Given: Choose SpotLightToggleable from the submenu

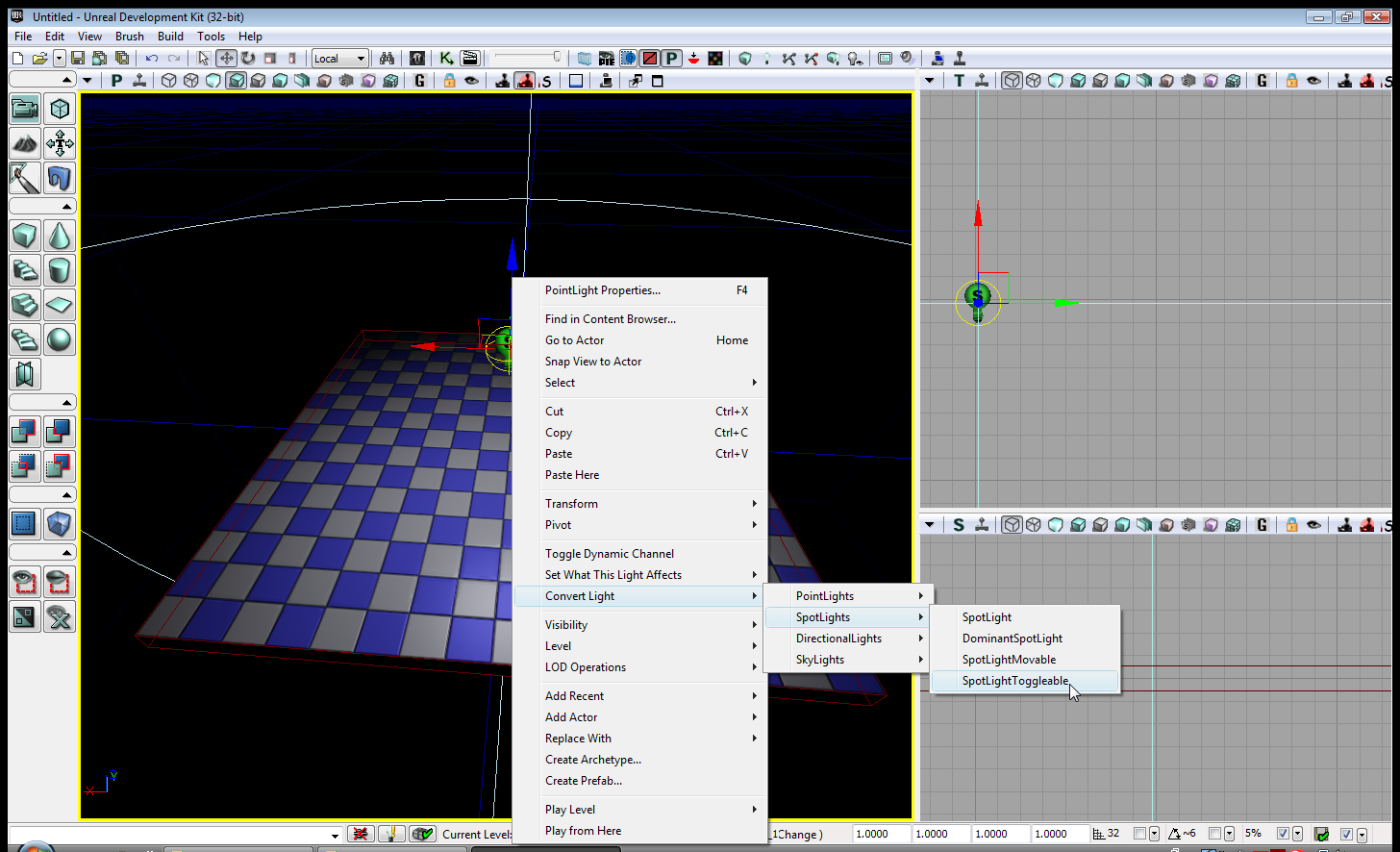Looking at the screenshot, I should click(x=1015, y=681).
